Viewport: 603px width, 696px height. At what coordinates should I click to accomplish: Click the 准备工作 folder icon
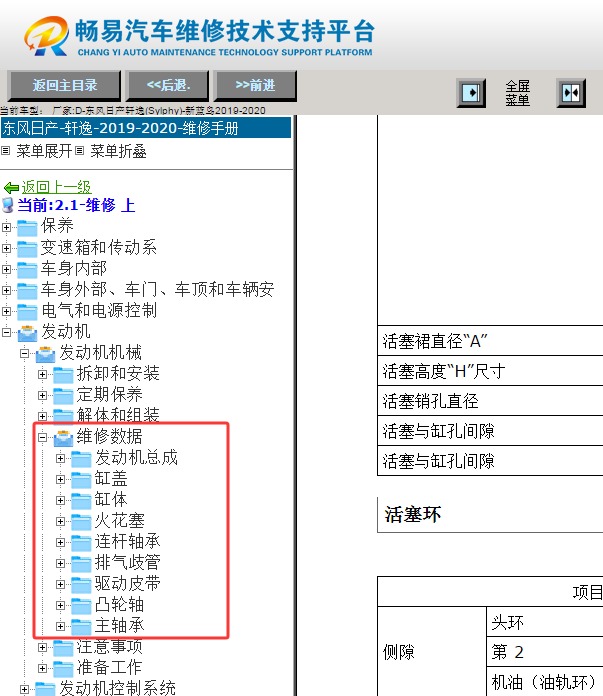coord(63,668)
